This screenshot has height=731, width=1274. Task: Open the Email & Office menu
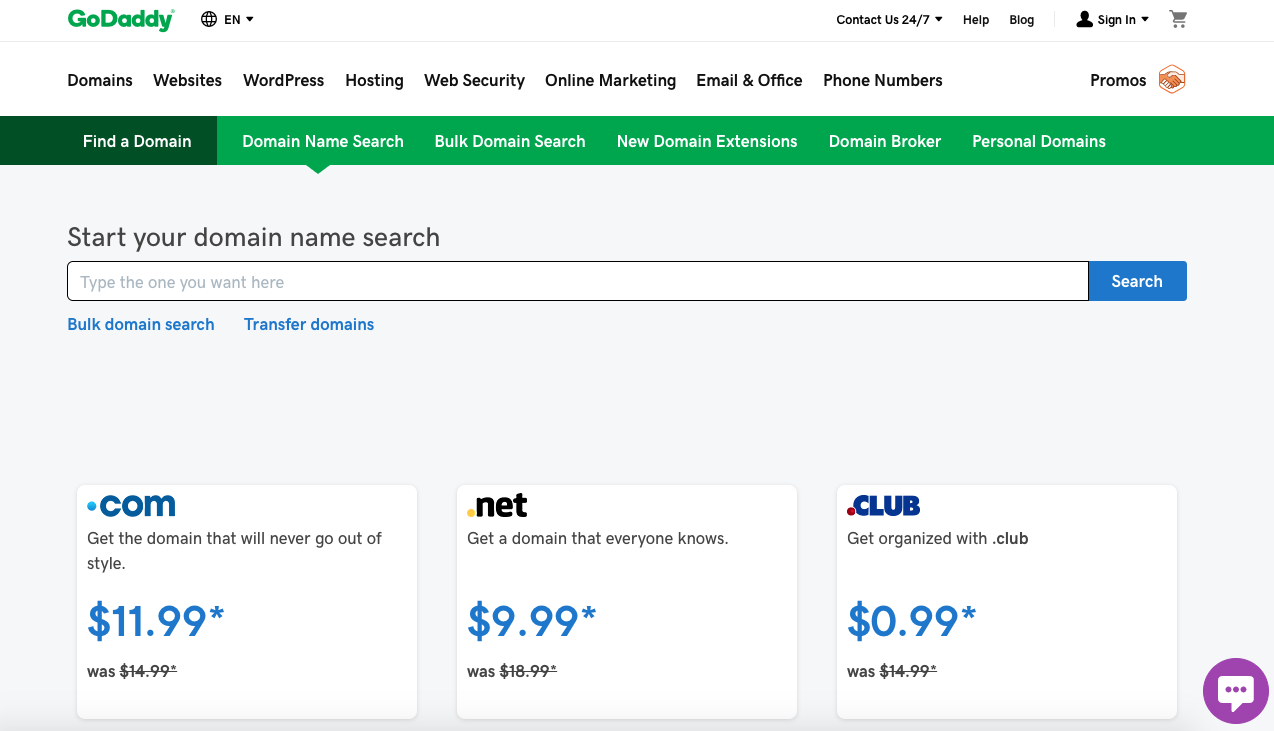tap(749, 80)
